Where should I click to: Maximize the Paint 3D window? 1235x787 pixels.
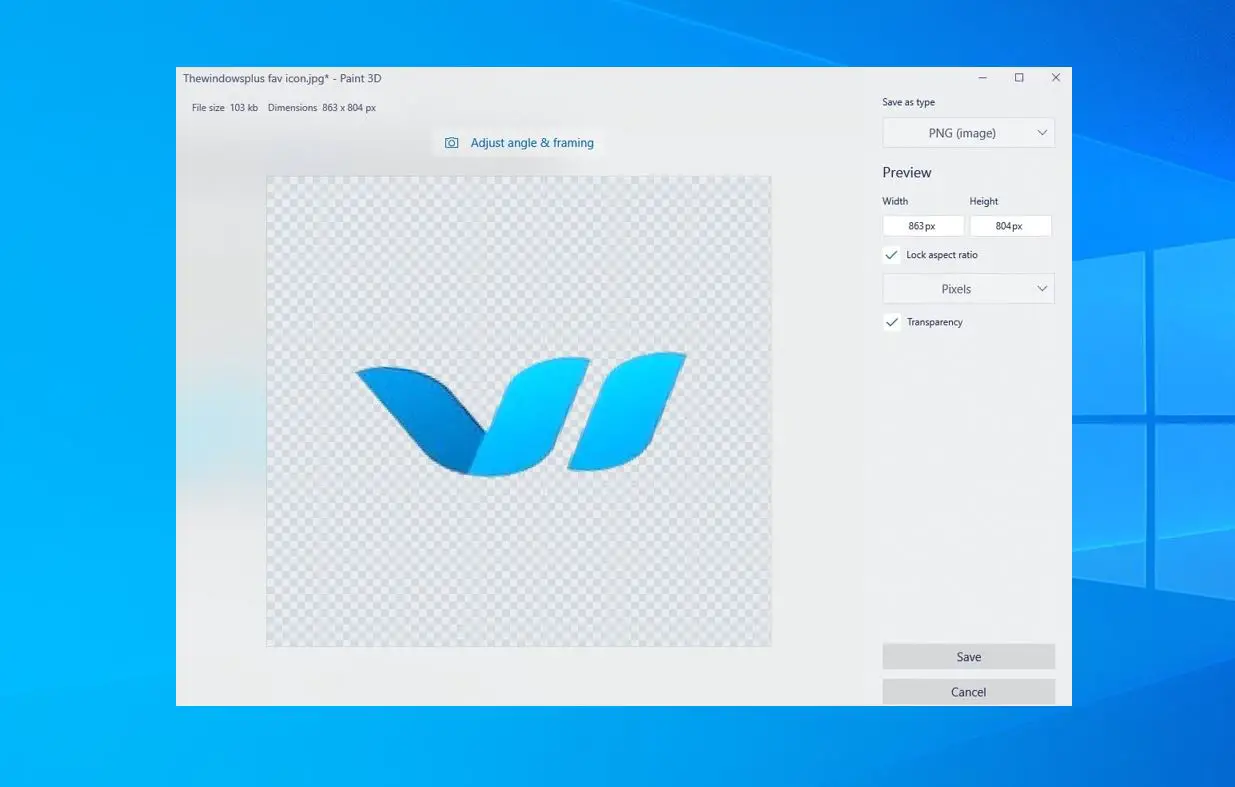1019,78
